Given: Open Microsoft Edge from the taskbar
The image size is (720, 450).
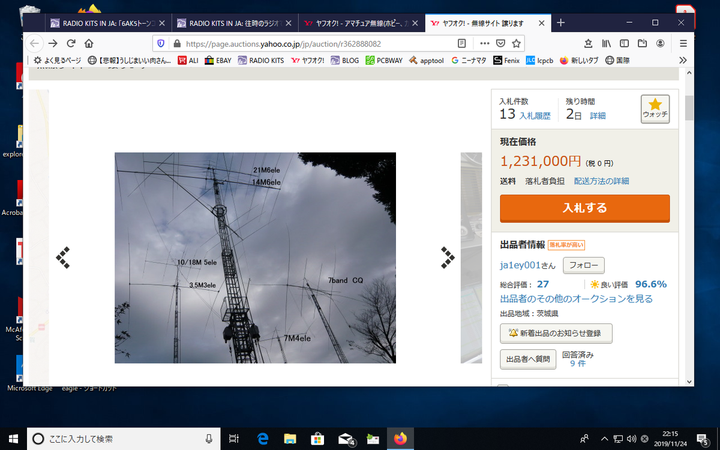Looking at the screenshot, I should (x=264, y=438).
